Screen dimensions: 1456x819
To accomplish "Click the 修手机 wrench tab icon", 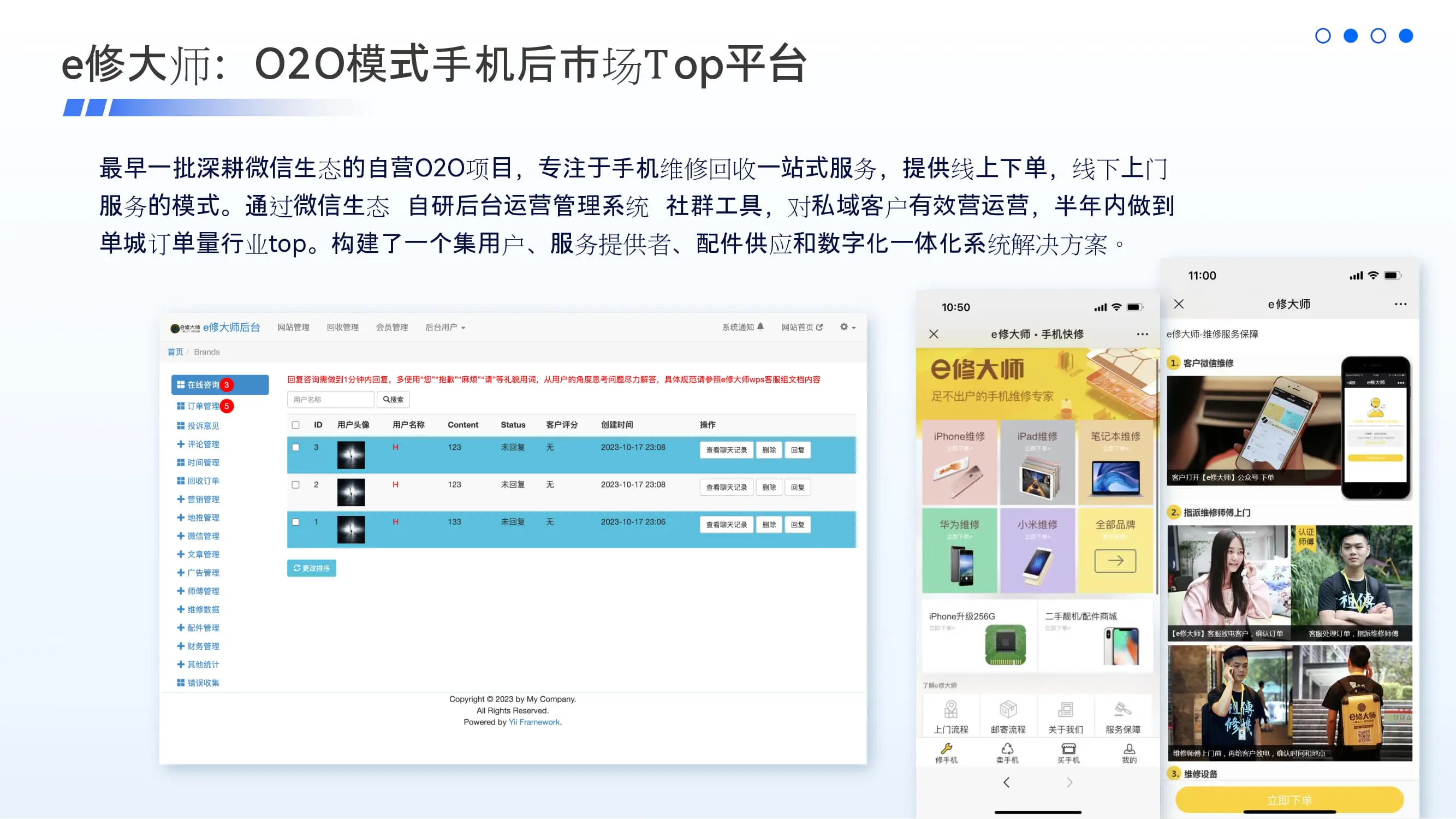I will [x=946, y=749].
